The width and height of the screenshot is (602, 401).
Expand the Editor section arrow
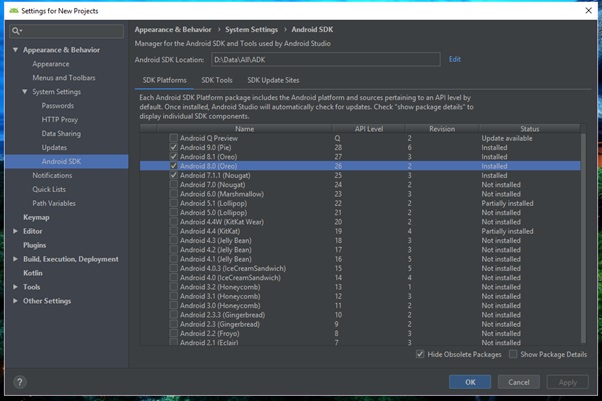15,231
